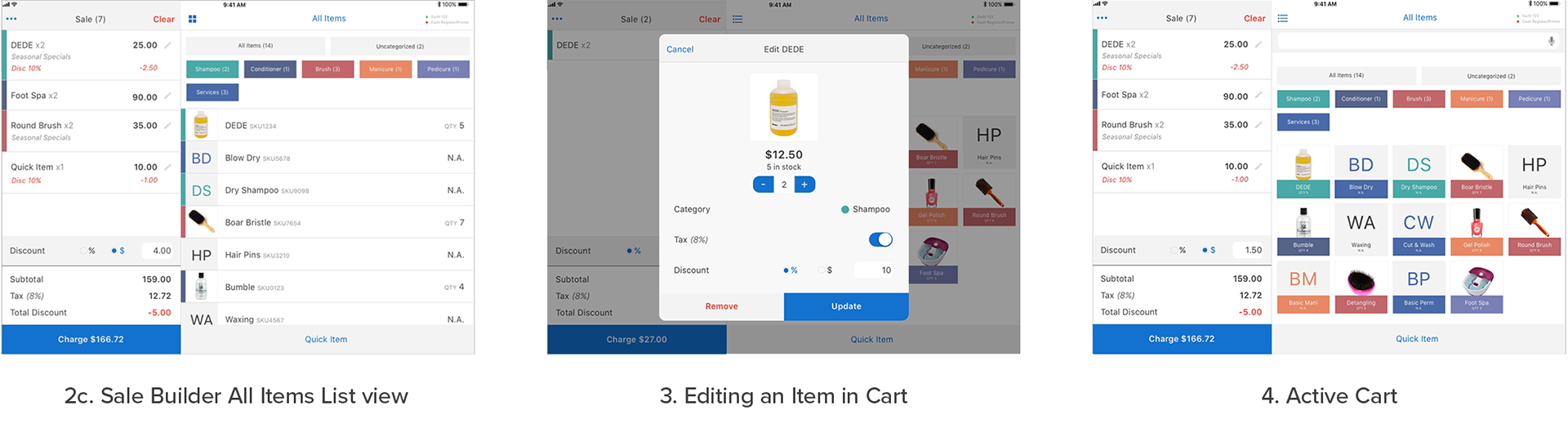Edit Round Brush pencil icon in Active Cart screen
1568x428 pixels.
point(1258,125)
